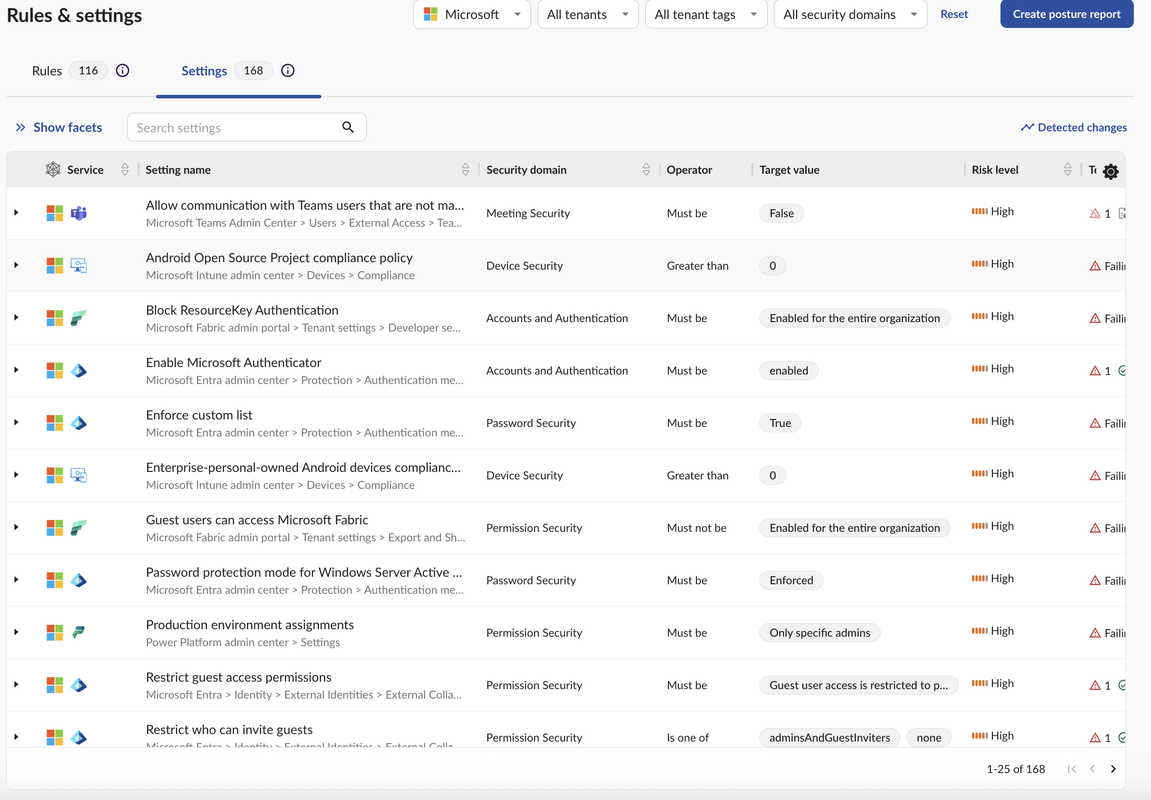Expand the Restrict guest access permissions row
This screenshot has height=800, width=1151.
tap(16, 685)
